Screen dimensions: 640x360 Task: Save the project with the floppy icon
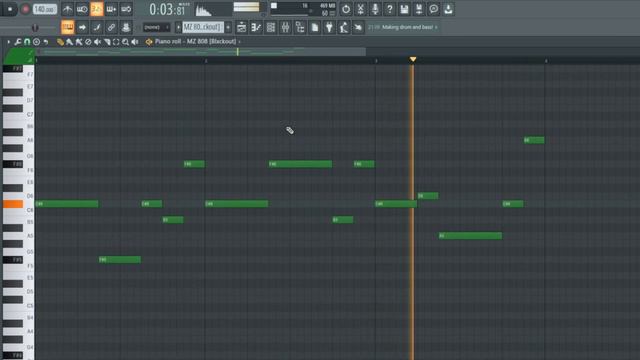click(x=404, y=9)
